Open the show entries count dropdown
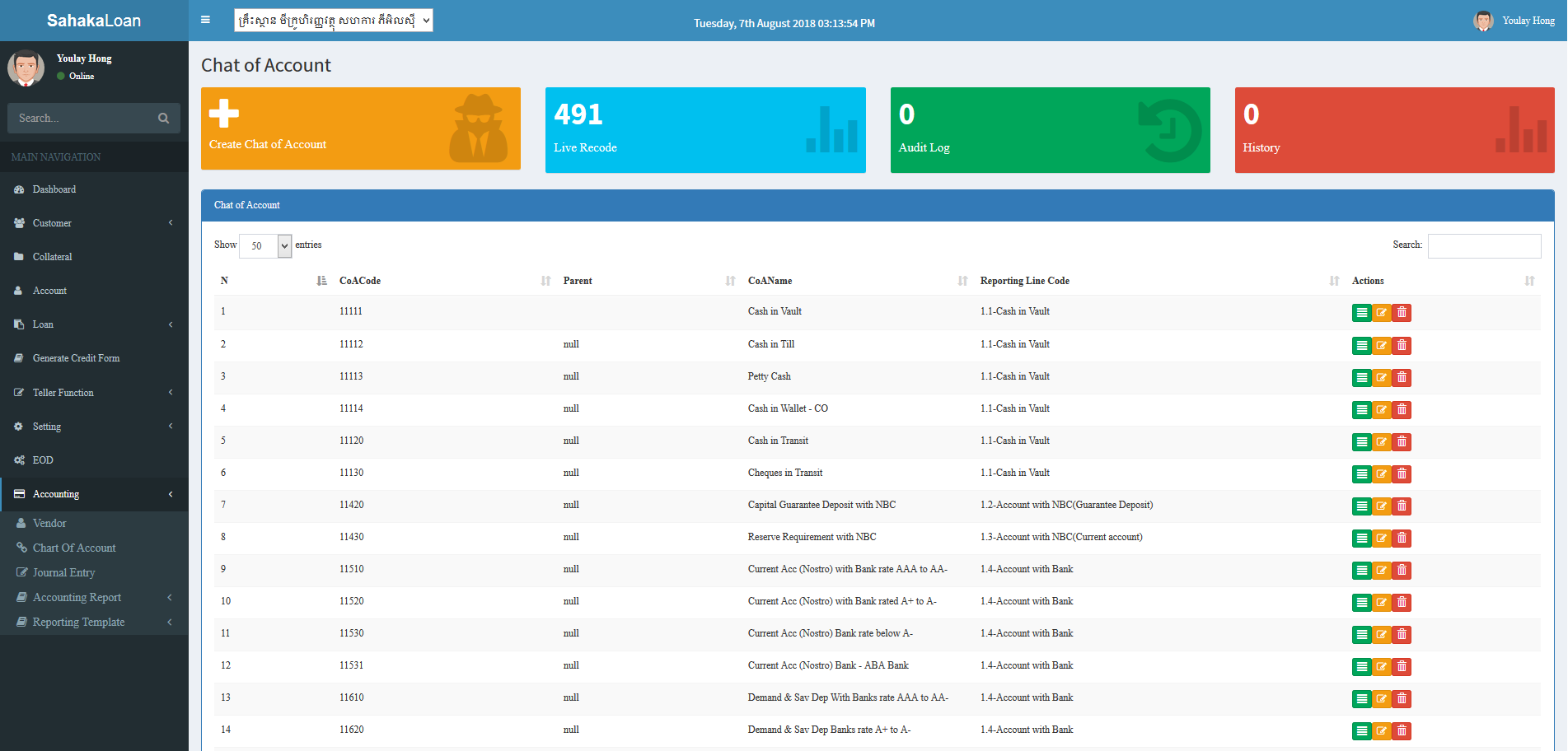The height and width of the screenshot is (751, 1568). [265, 245]
